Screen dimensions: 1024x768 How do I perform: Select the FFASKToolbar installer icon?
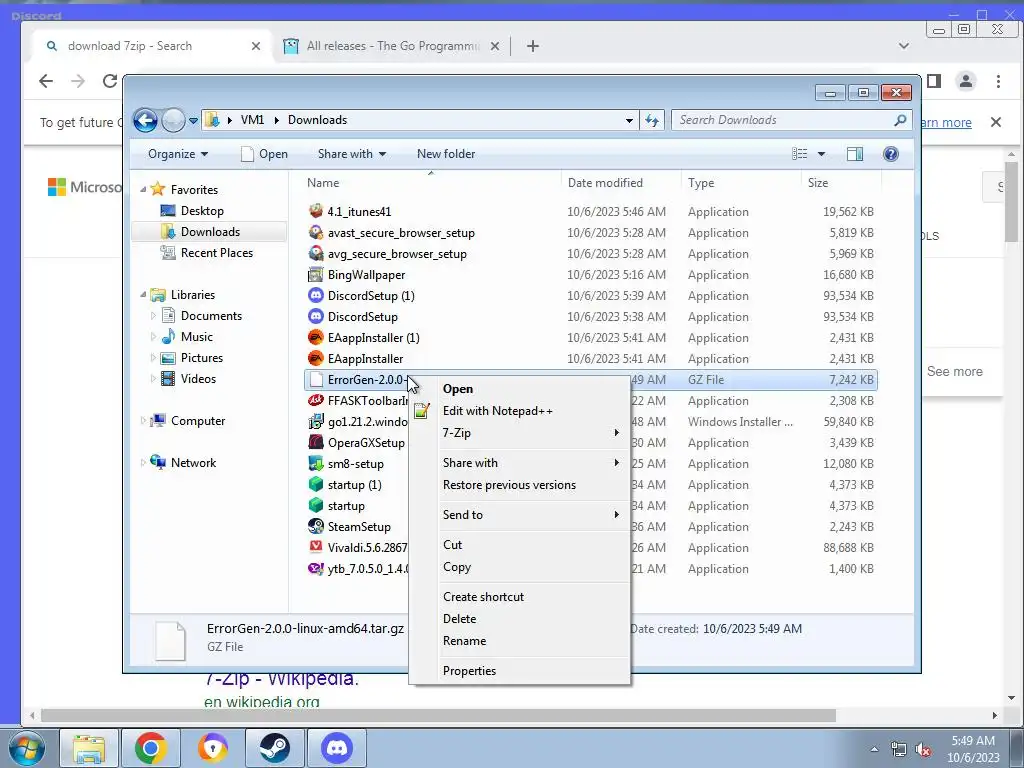(x=316, y=400)
